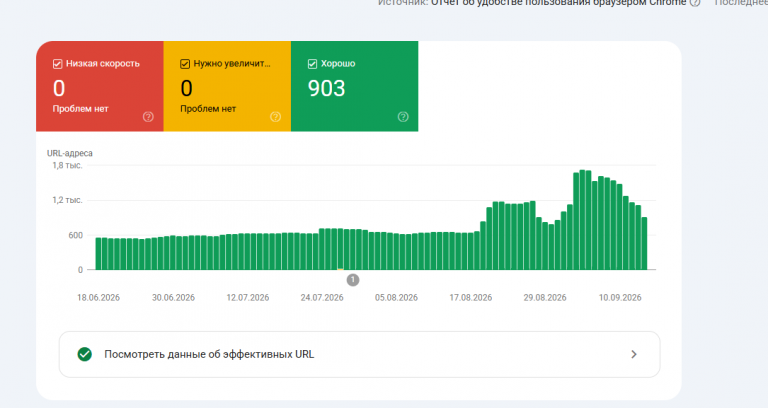Click the 30.06.2026 date label
The image size is (768, 408).
[x=173, y=297]
